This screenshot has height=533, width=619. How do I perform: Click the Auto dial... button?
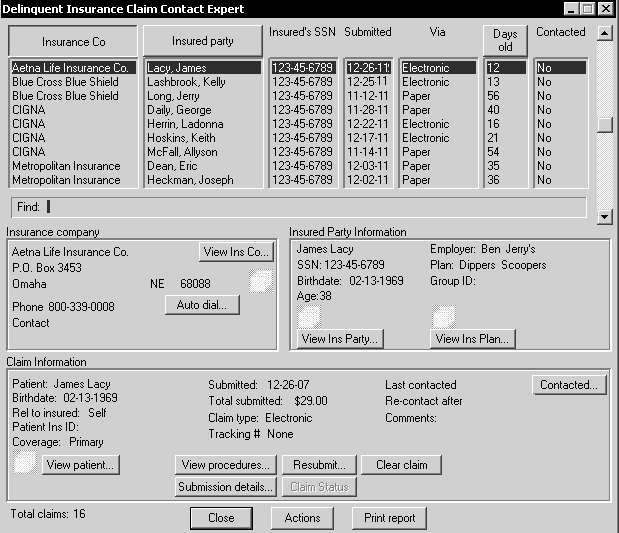pos(202,305)
